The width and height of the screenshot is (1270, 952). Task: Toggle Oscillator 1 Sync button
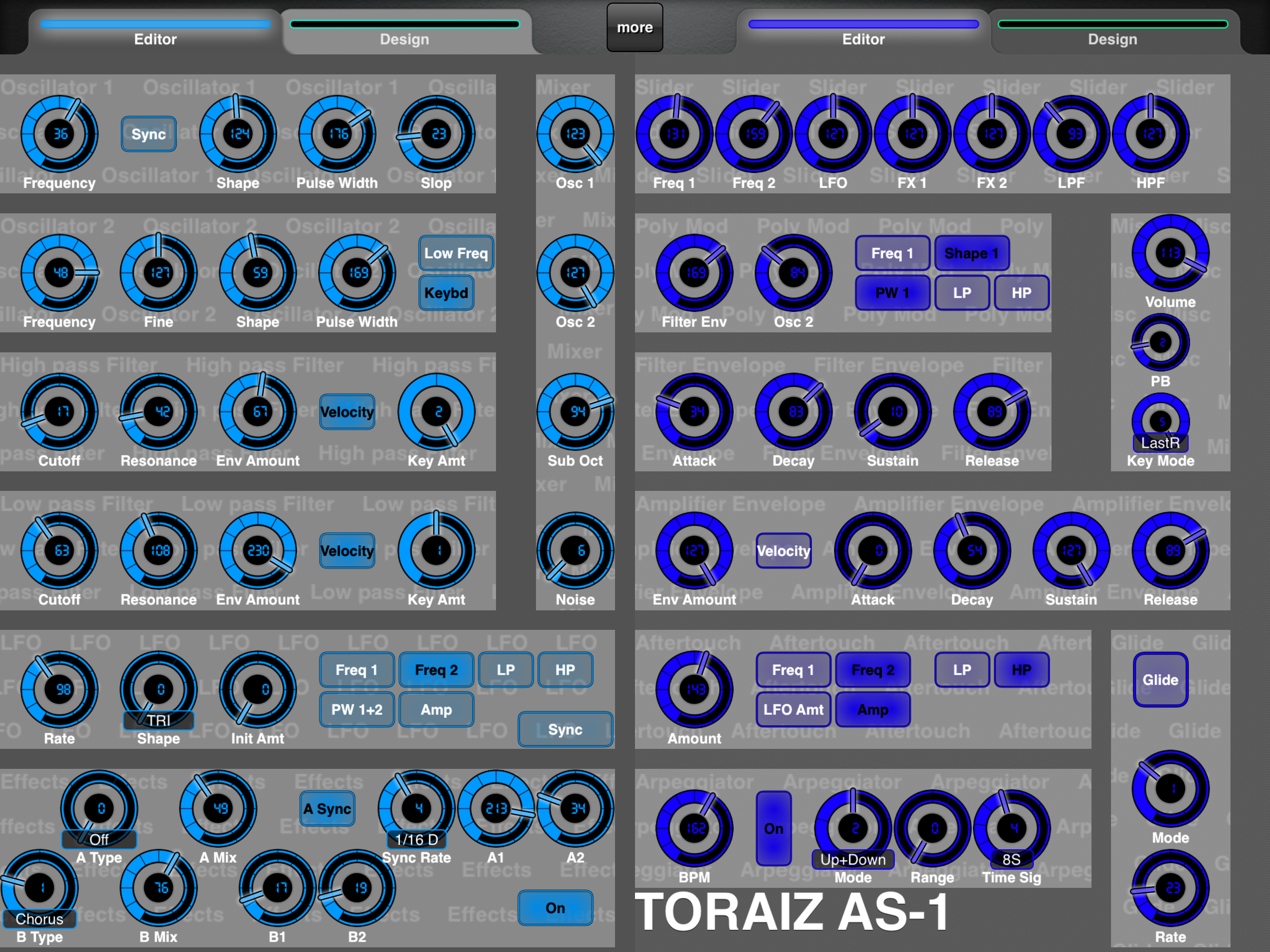tap(149, 134)
